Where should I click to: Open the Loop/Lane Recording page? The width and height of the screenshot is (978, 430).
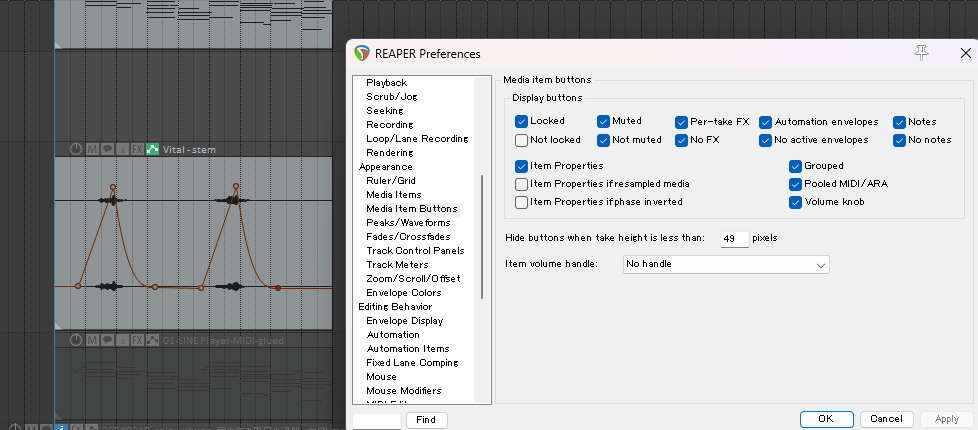[x=417, y=139]
